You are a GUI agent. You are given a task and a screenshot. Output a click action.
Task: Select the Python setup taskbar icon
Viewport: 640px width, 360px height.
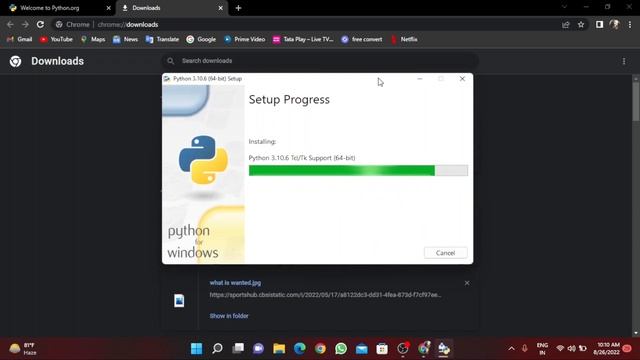click(444, 349)
